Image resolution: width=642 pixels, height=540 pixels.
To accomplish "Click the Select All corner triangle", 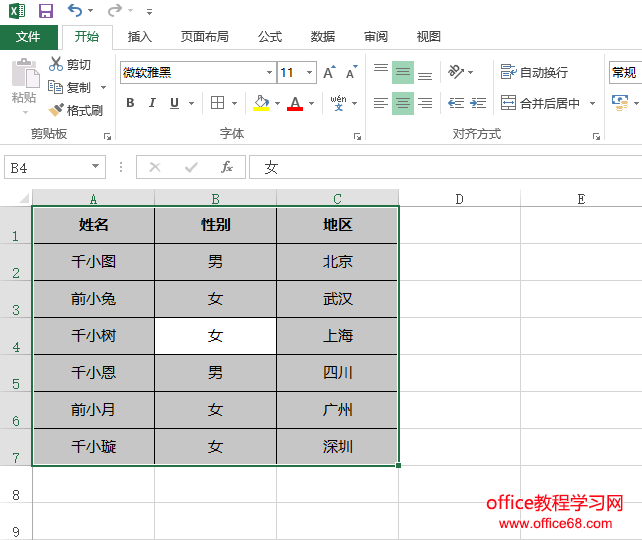I will 25,199.
